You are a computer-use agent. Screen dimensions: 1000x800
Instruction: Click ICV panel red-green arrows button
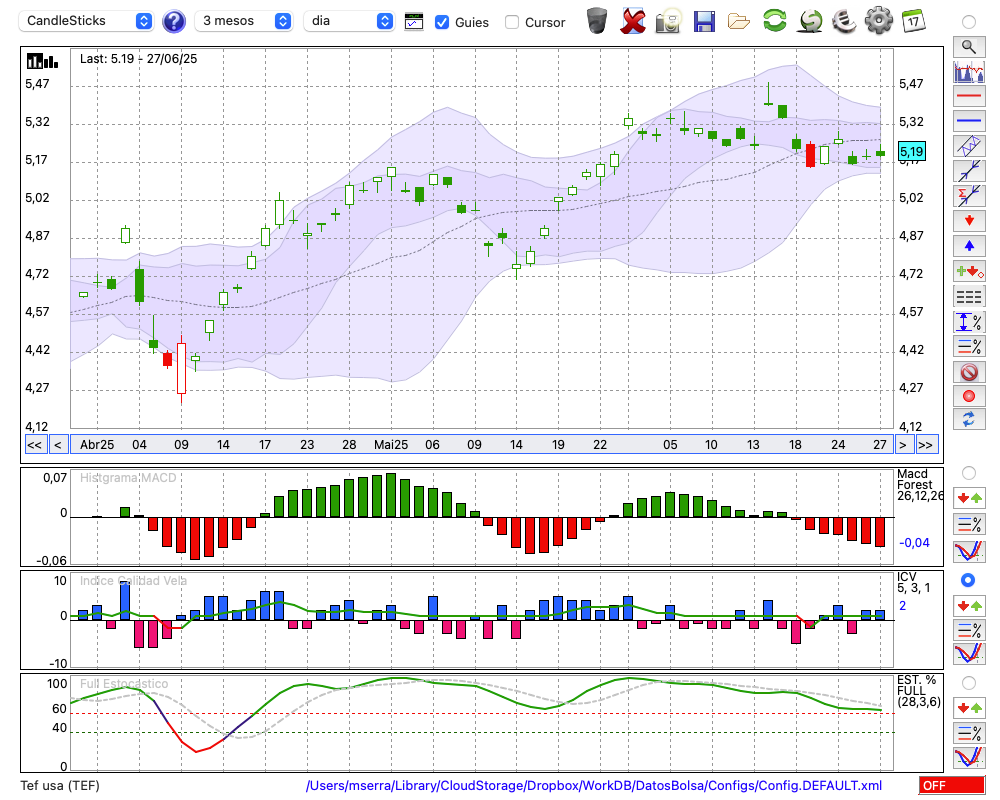969,605
